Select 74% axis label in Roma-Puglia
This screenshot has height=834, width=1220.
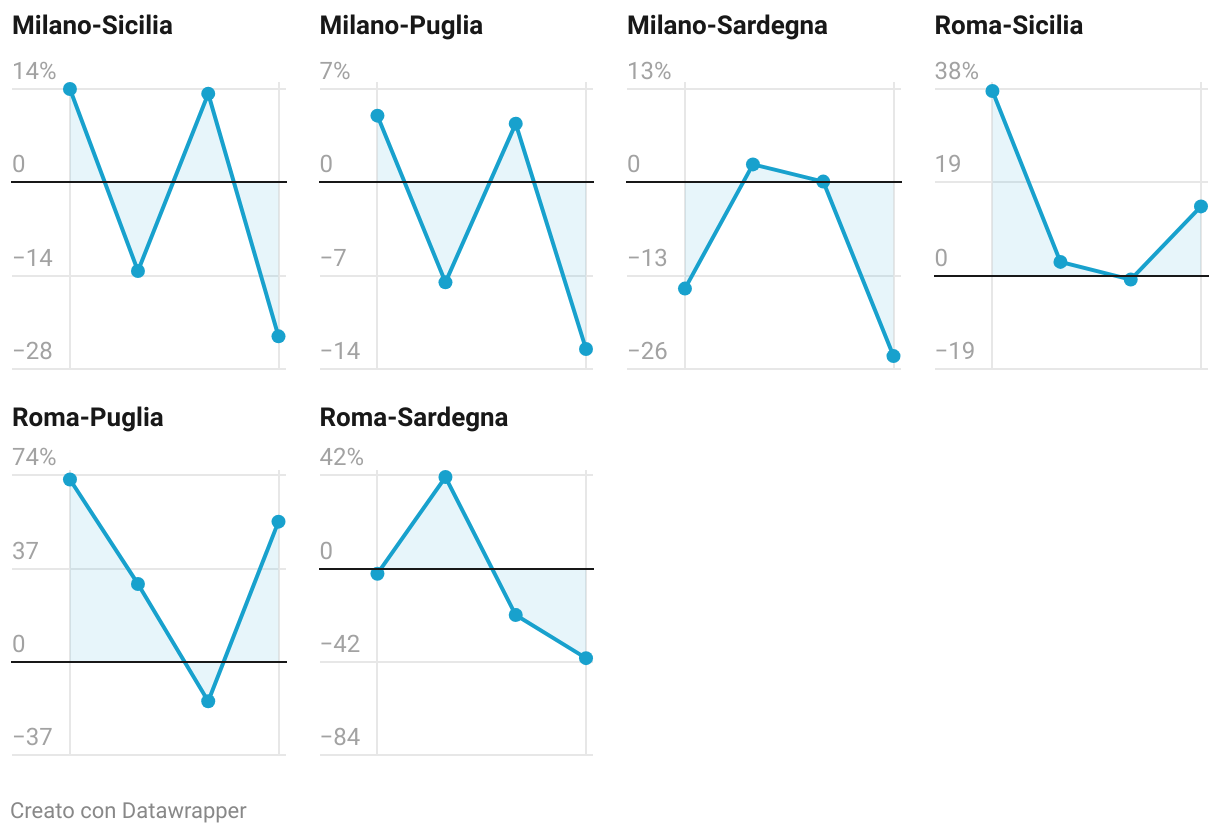[x=34, y=458]
